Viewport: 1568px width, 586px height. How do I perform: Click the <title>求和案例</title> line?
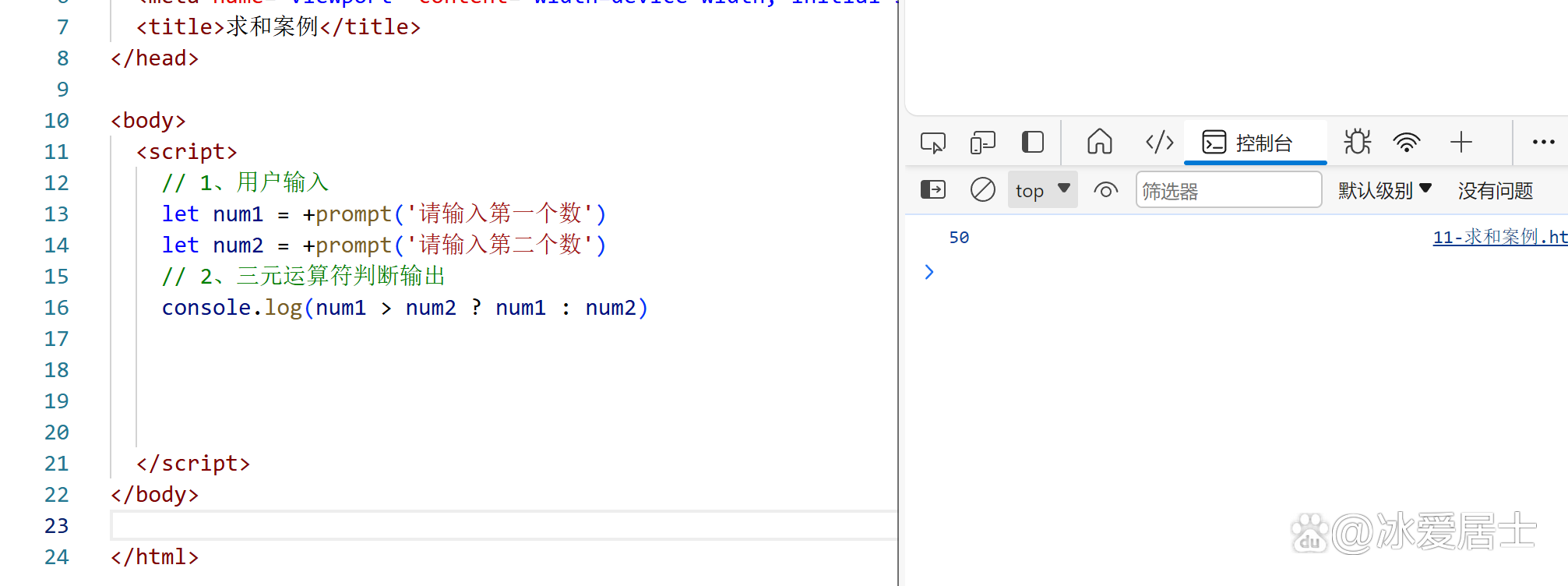pyautogui.click(x=278, y=27)
